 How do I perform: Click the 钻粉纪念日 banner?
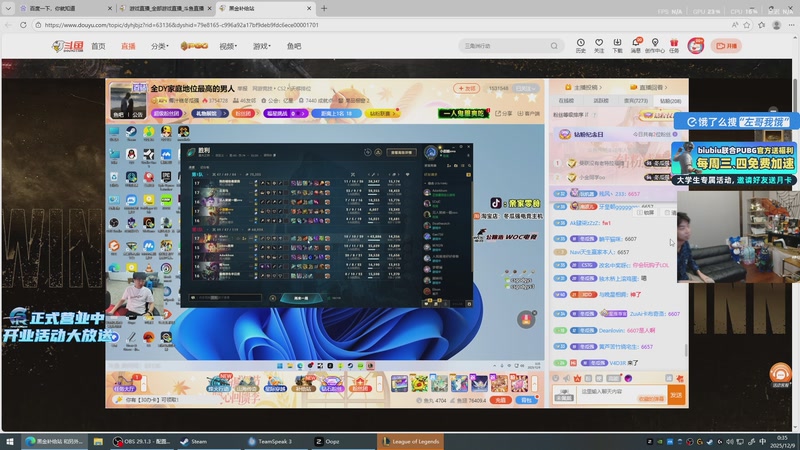(x=616, y=134)
